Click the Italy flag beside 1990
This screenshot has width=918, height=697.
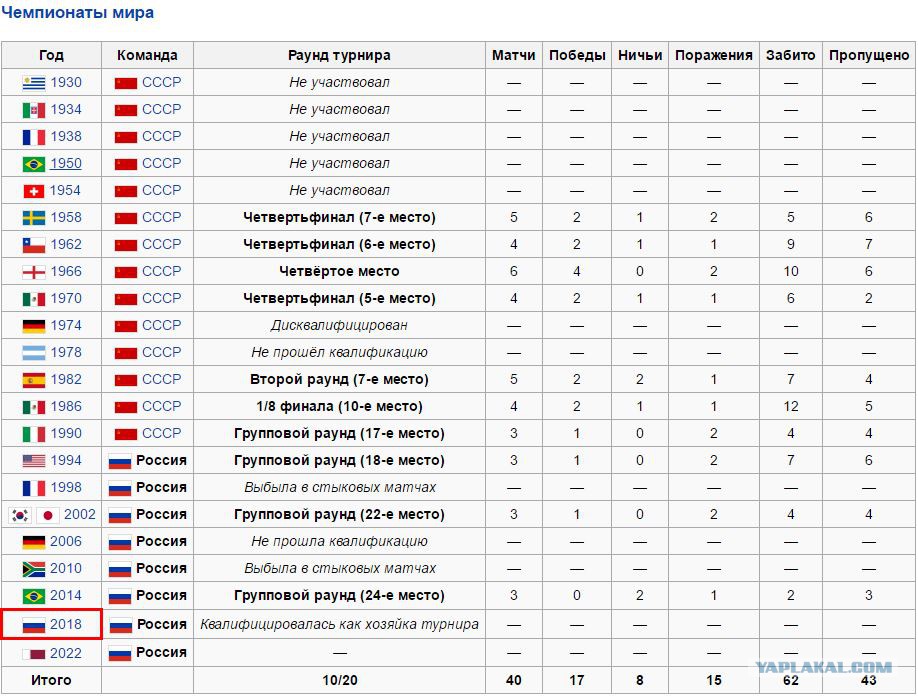pyautogui.click(x=33, y=434)
